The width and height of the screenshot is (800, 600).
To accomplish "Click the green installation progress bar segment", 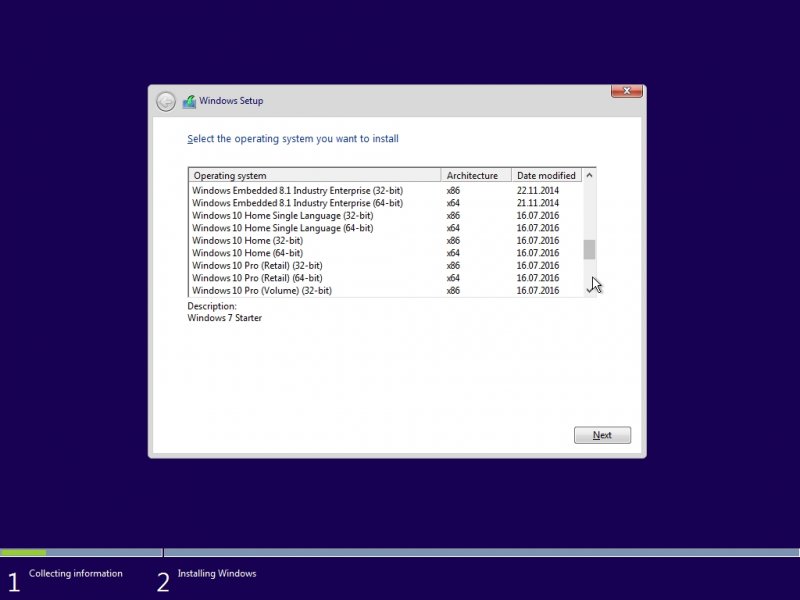I will click(23, 553).
